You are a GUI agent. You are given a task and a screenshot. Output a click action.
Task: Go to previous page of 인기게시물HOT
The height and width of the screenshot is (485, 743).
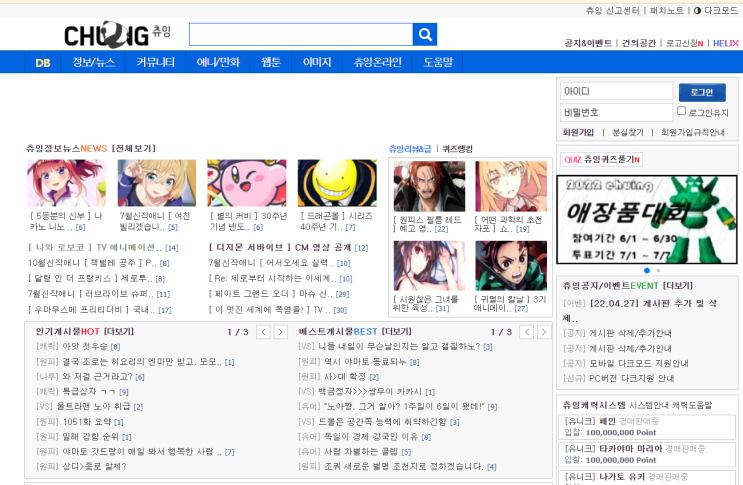pos(263,332)
